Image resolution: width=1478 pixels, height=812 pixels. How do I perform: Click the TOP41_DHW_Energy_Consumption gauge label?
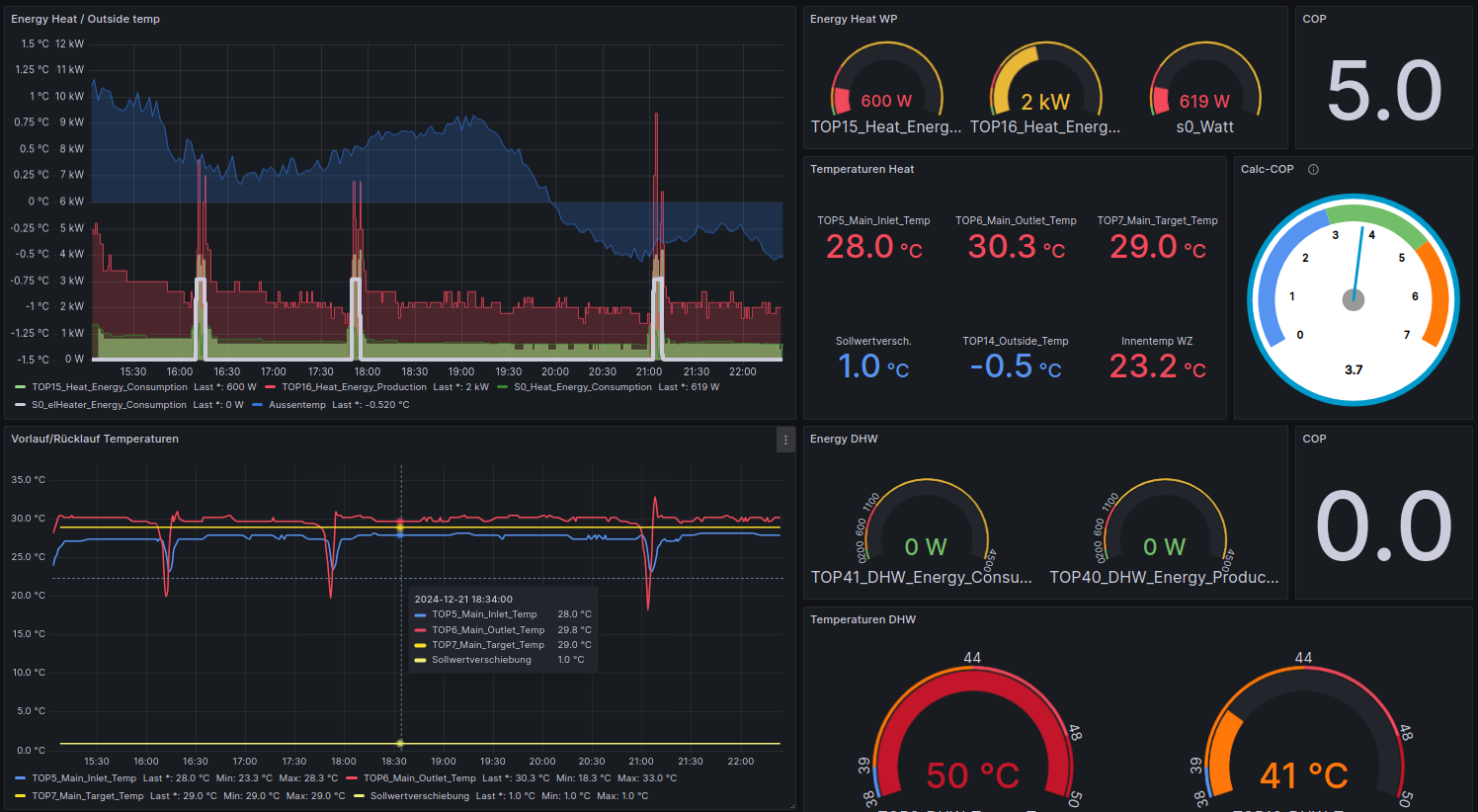point(922,577)
